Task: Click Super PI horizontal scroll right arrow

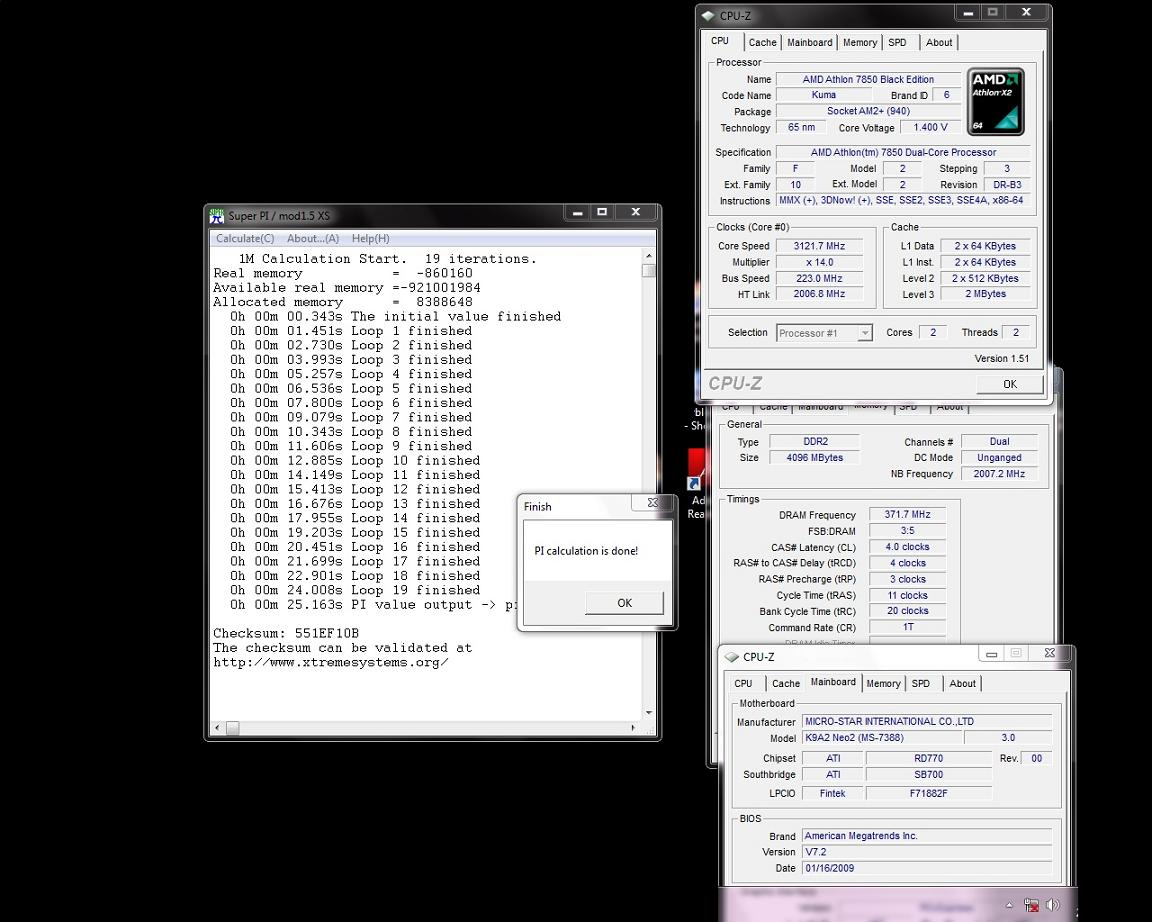Action: click(633, 728)
